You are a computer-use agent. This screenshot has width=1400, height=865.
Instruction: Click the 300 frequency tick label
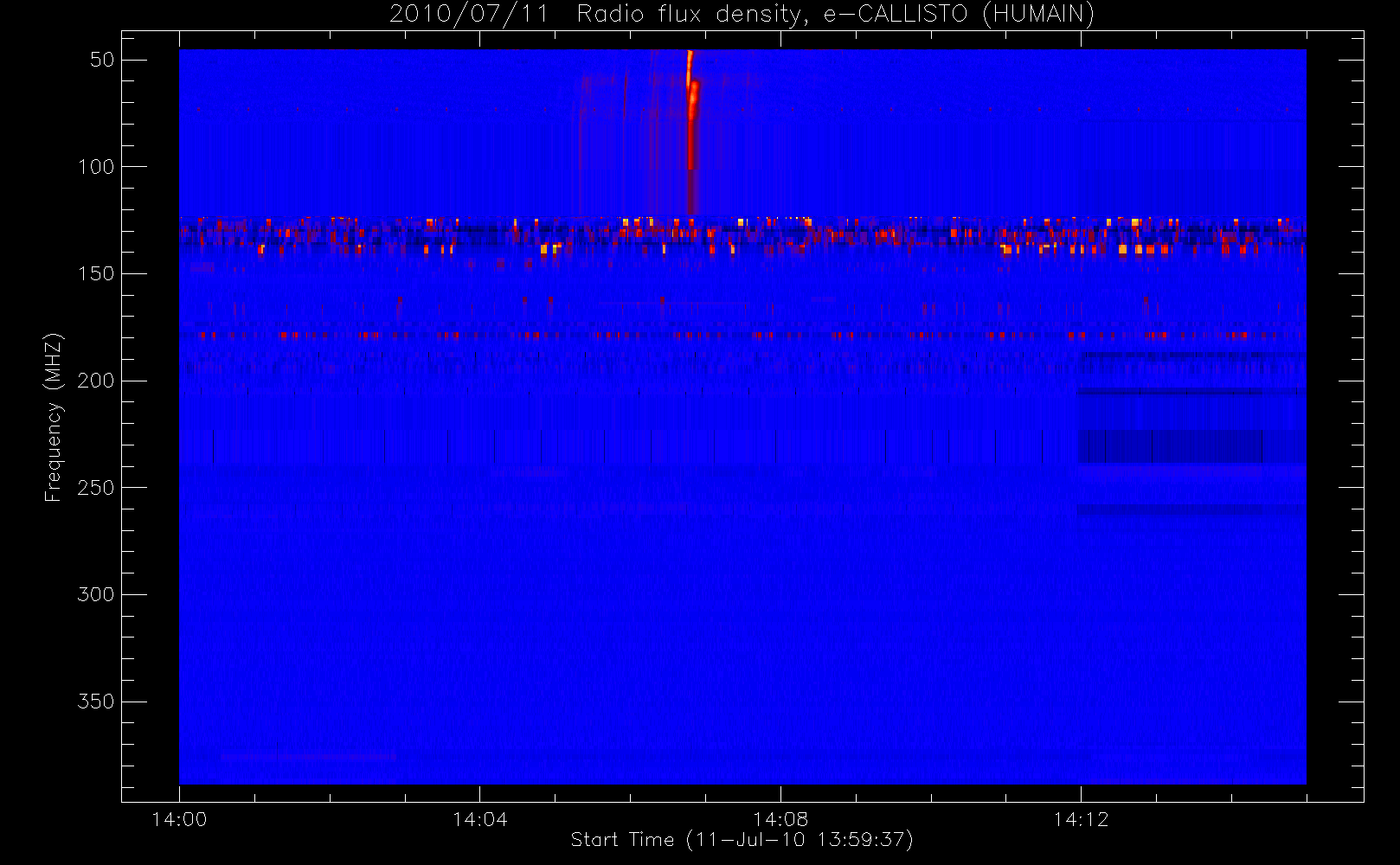click(x=96, y=595)
